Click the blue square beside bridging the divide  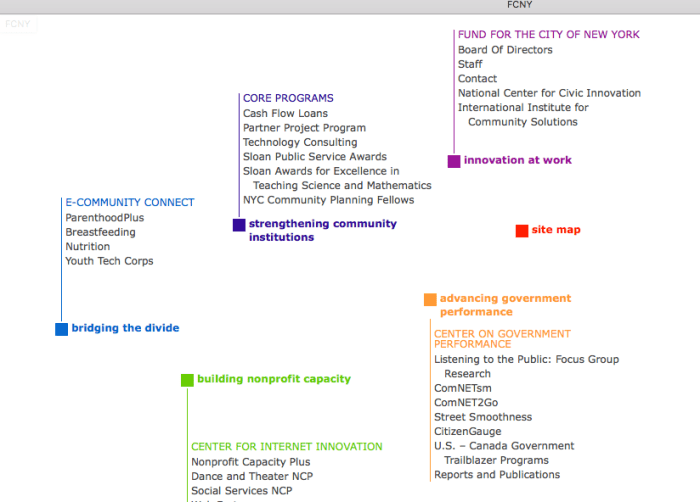pos(61,329)
